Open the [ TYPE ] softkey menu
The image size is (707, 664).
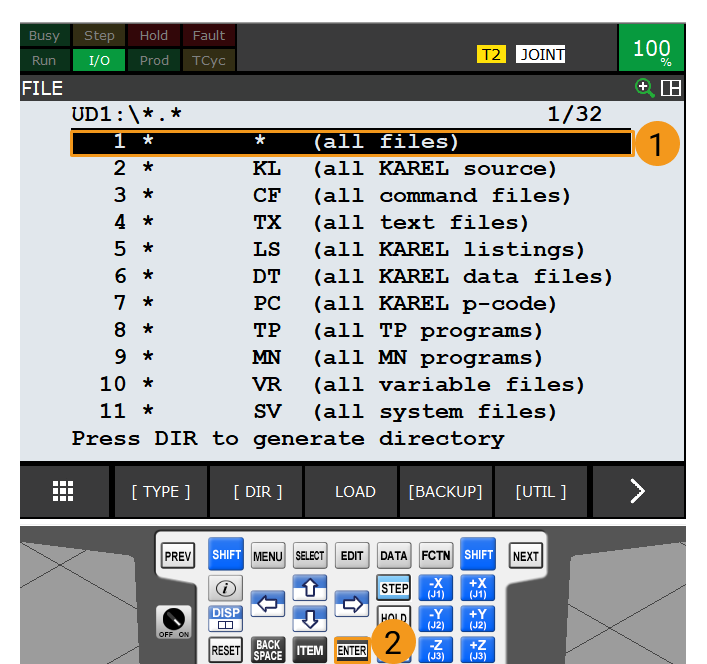pyautogui.click(x=161, y=491)
